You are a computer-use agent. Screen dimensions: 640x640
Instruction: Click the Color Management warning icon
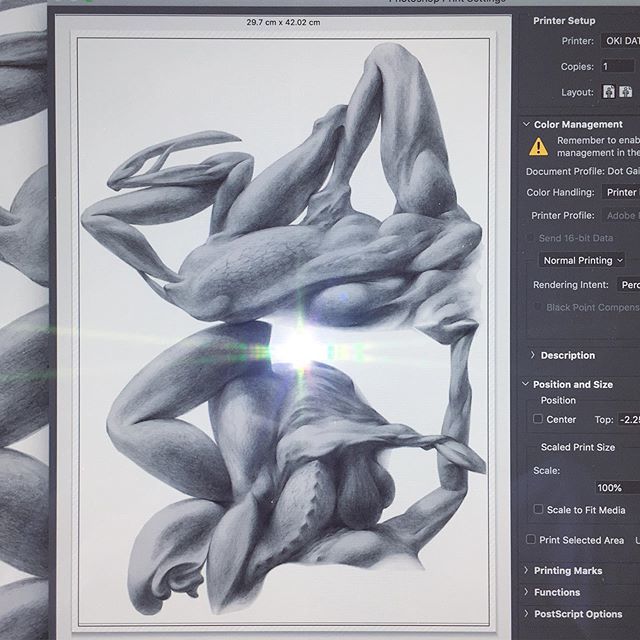point(538,147)
